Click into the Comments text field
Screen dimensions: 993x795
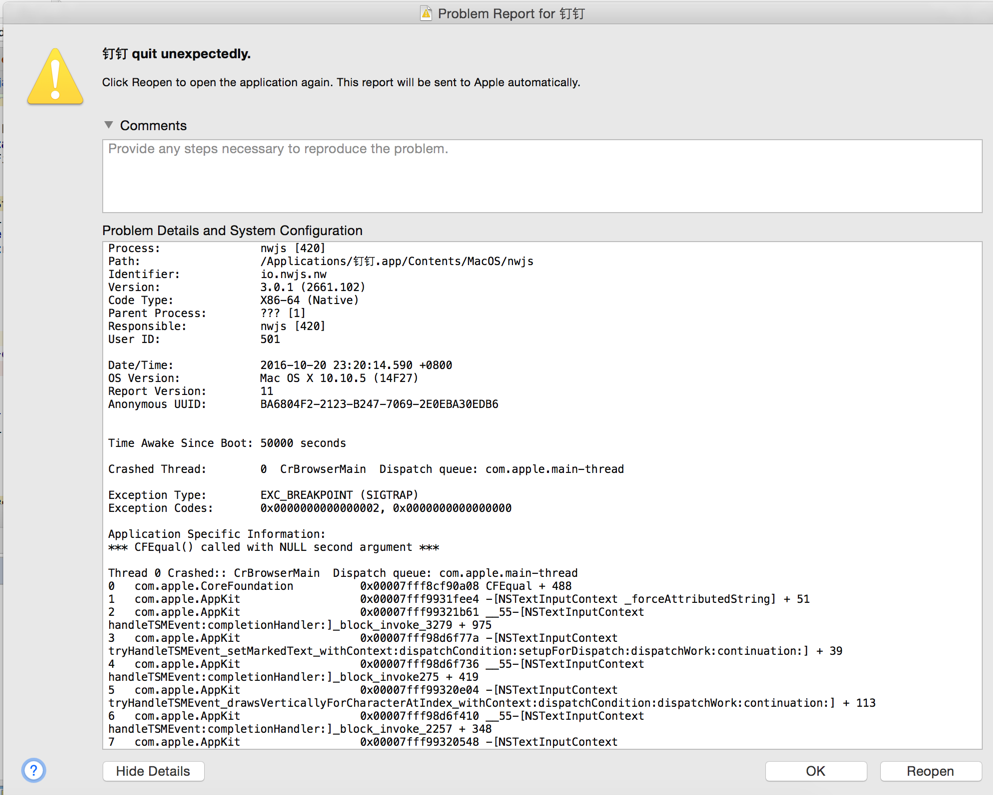point(542,176)
